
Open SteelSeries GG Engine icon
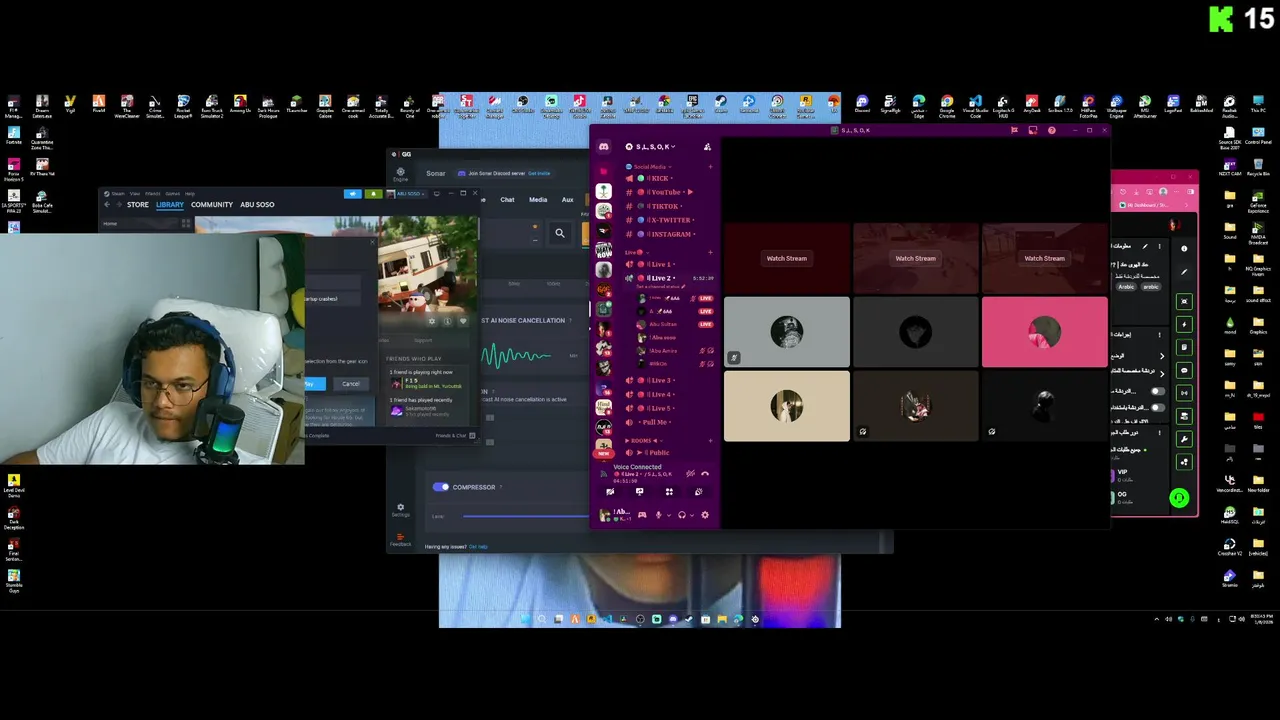coord(400,174)
